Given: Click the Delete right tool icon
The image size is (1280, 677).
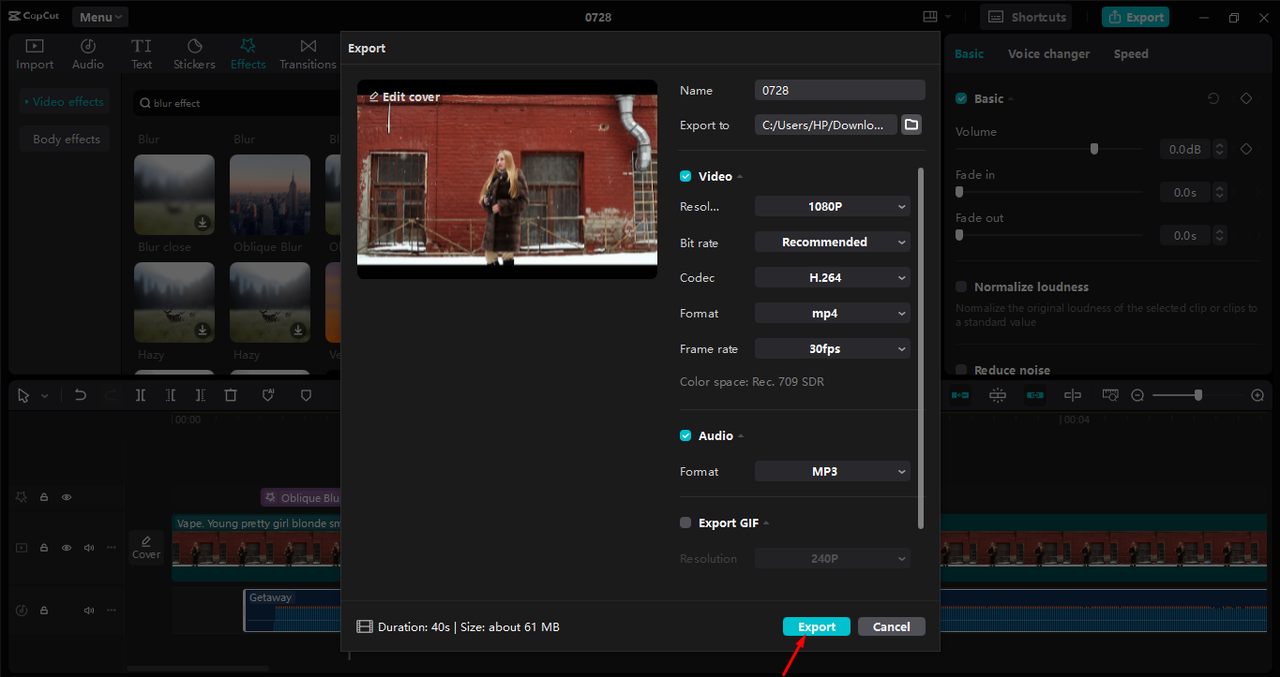Looking at the screenshot, I should [200, 396].
